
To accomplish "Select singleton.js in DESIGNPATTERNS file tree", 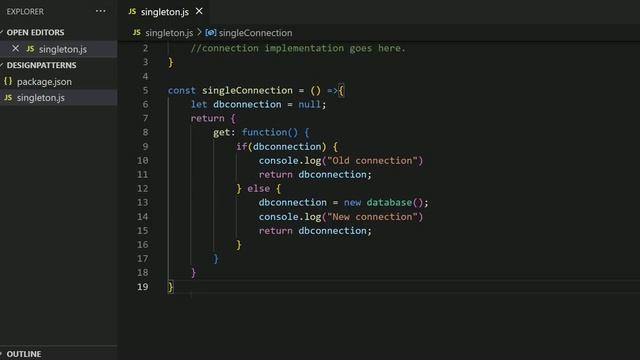I will click(41, 98).
